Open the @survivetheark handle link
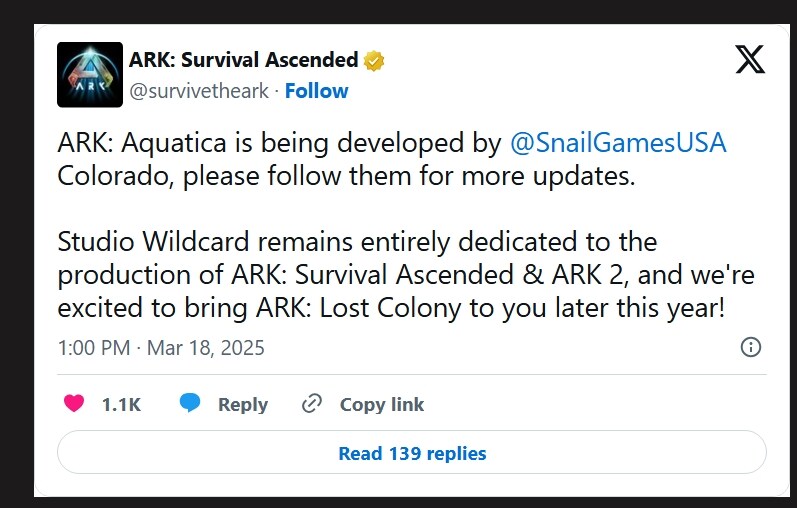 point(199,91)
